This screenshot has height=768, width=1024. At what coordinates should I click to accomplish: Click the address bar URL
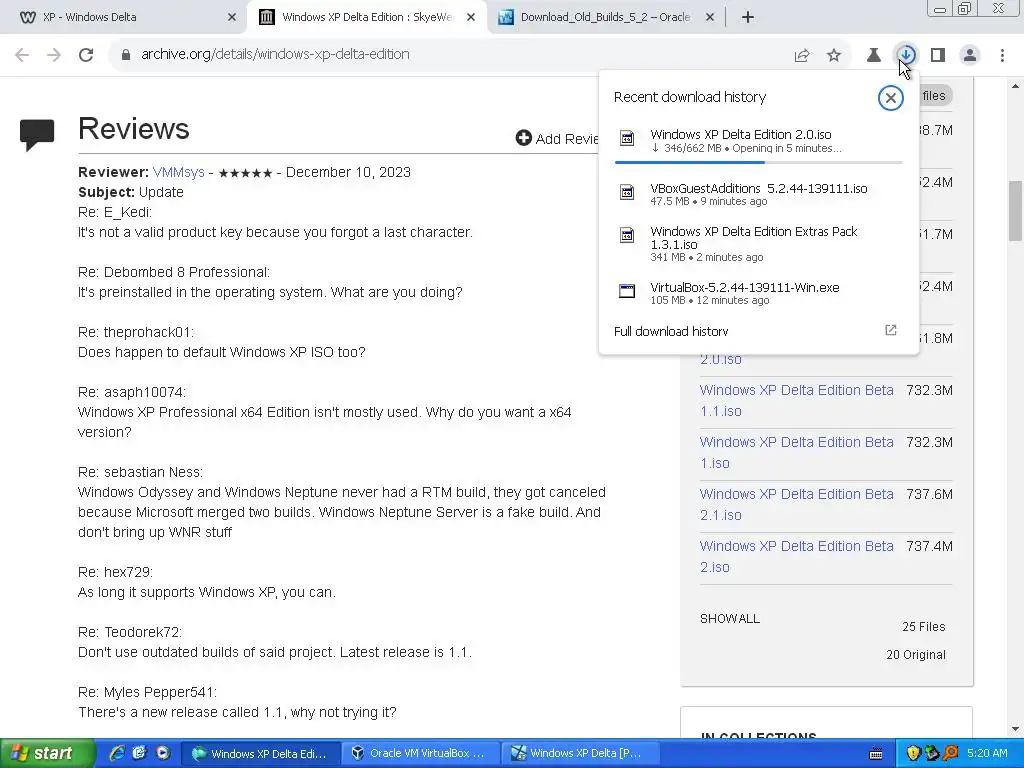coord(275,54)
